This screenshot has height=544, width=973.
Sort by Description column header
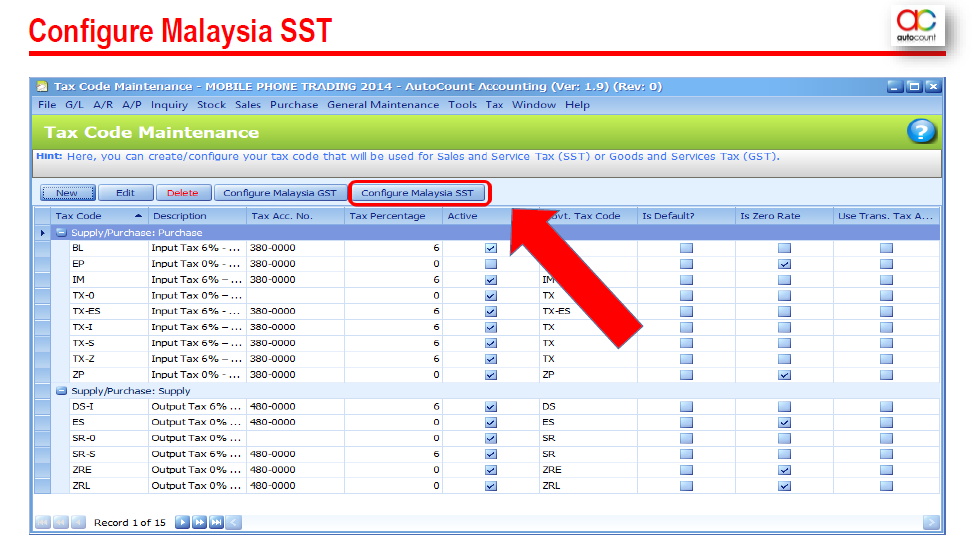pos(197,216)
